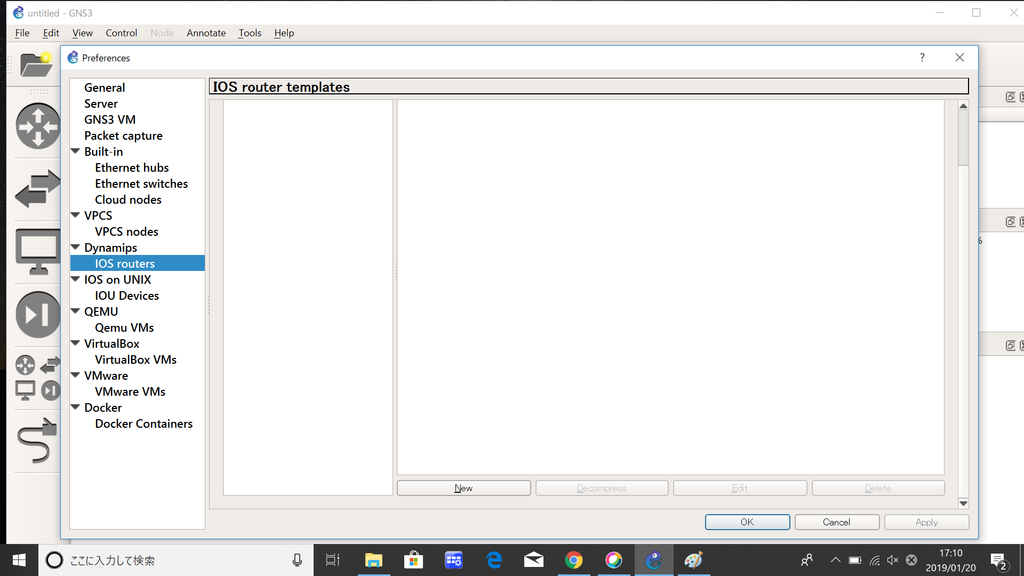The image size is (1024, 576).
Task: Open File Explorer from taskbar
Action: (x=374, y=560)
